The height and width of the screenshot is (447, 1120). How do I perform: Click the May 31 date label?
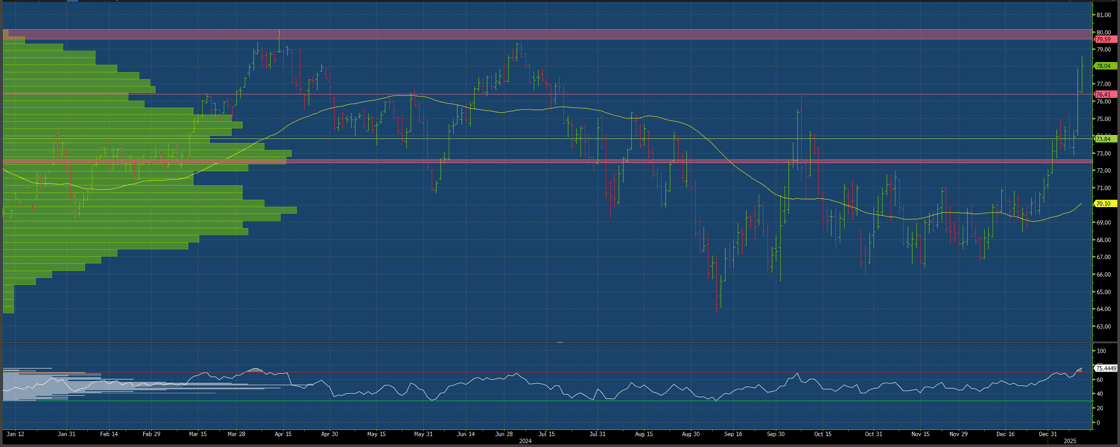[x=423, y=433]
